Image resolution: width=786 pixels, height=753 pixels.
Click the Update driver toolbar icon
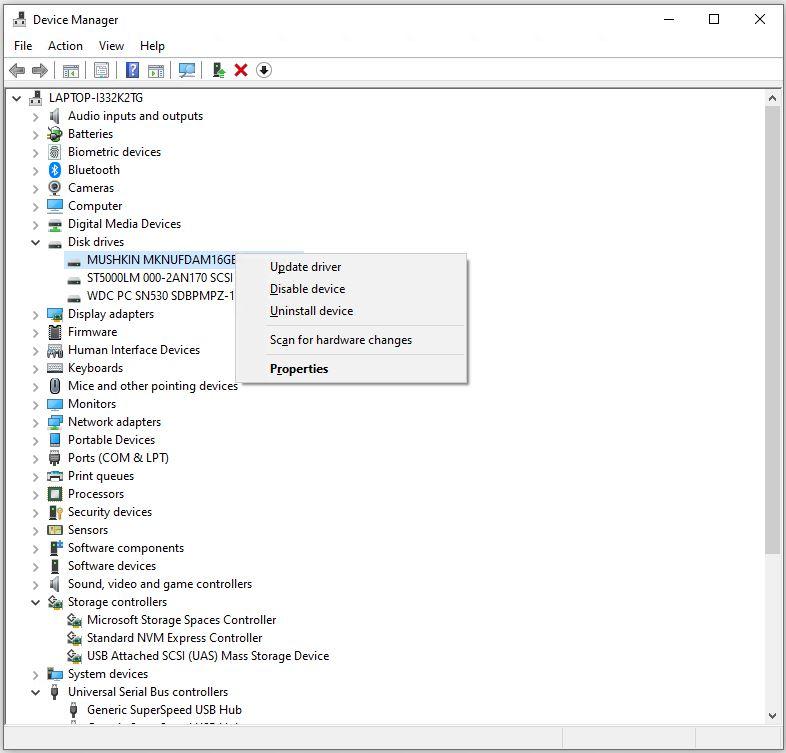pos(219,70)
